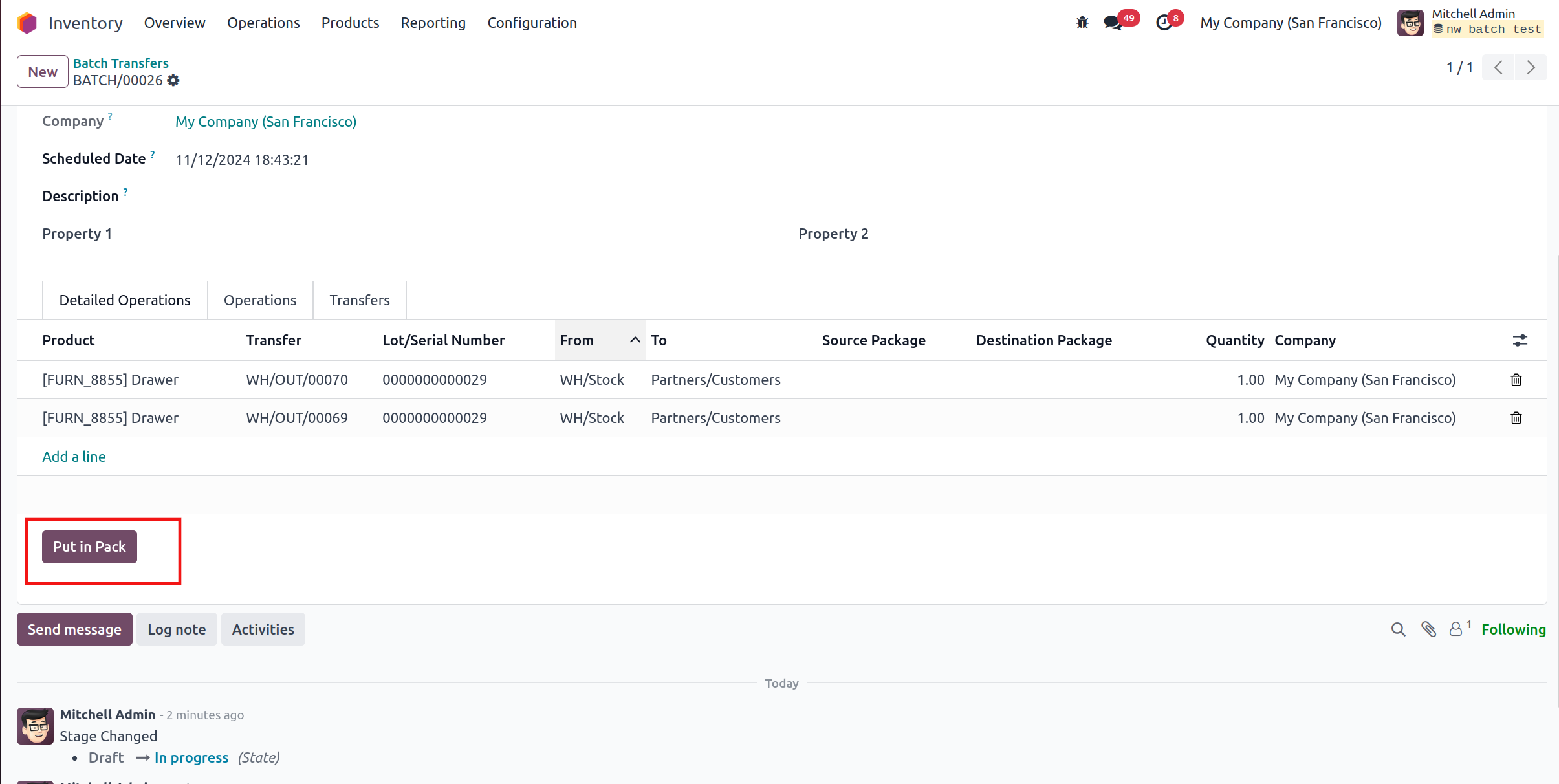Delete the WH/OUT/00069 line with trash icon
1559x784 pixels.
click(1516, 418)
